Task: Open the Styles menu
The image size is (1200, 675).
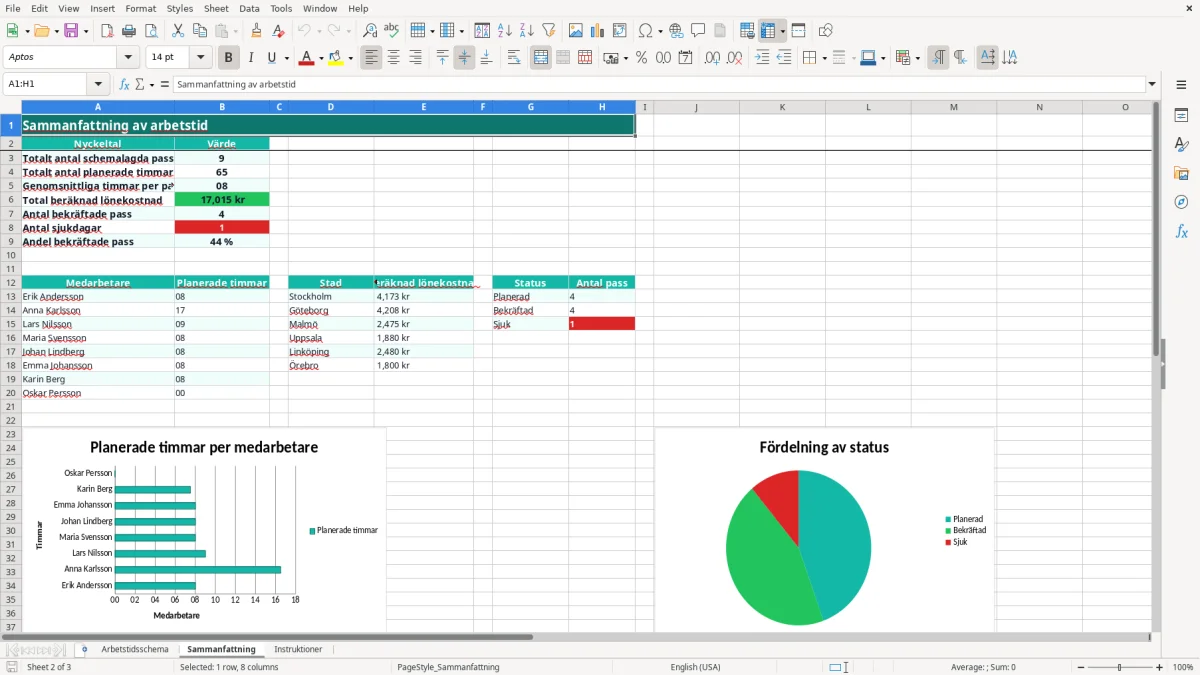Action: pyautogui.click(x=180, y=8)
